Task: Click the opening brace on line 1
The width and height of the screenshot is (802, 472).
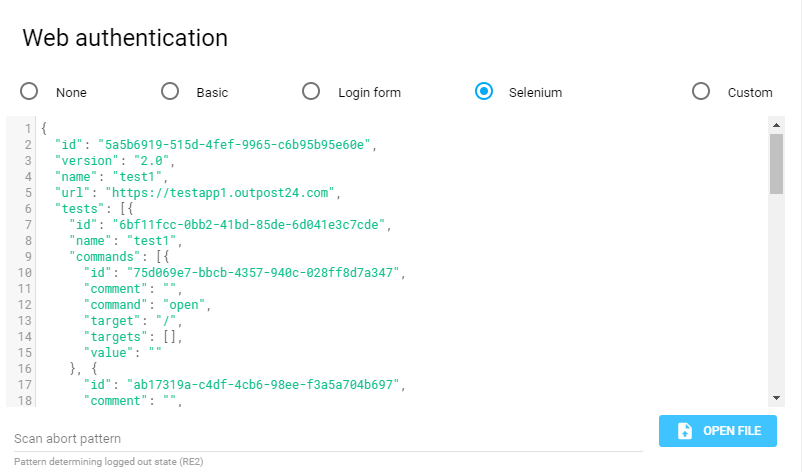Action: pyautogui.click(x=44, y=128)
